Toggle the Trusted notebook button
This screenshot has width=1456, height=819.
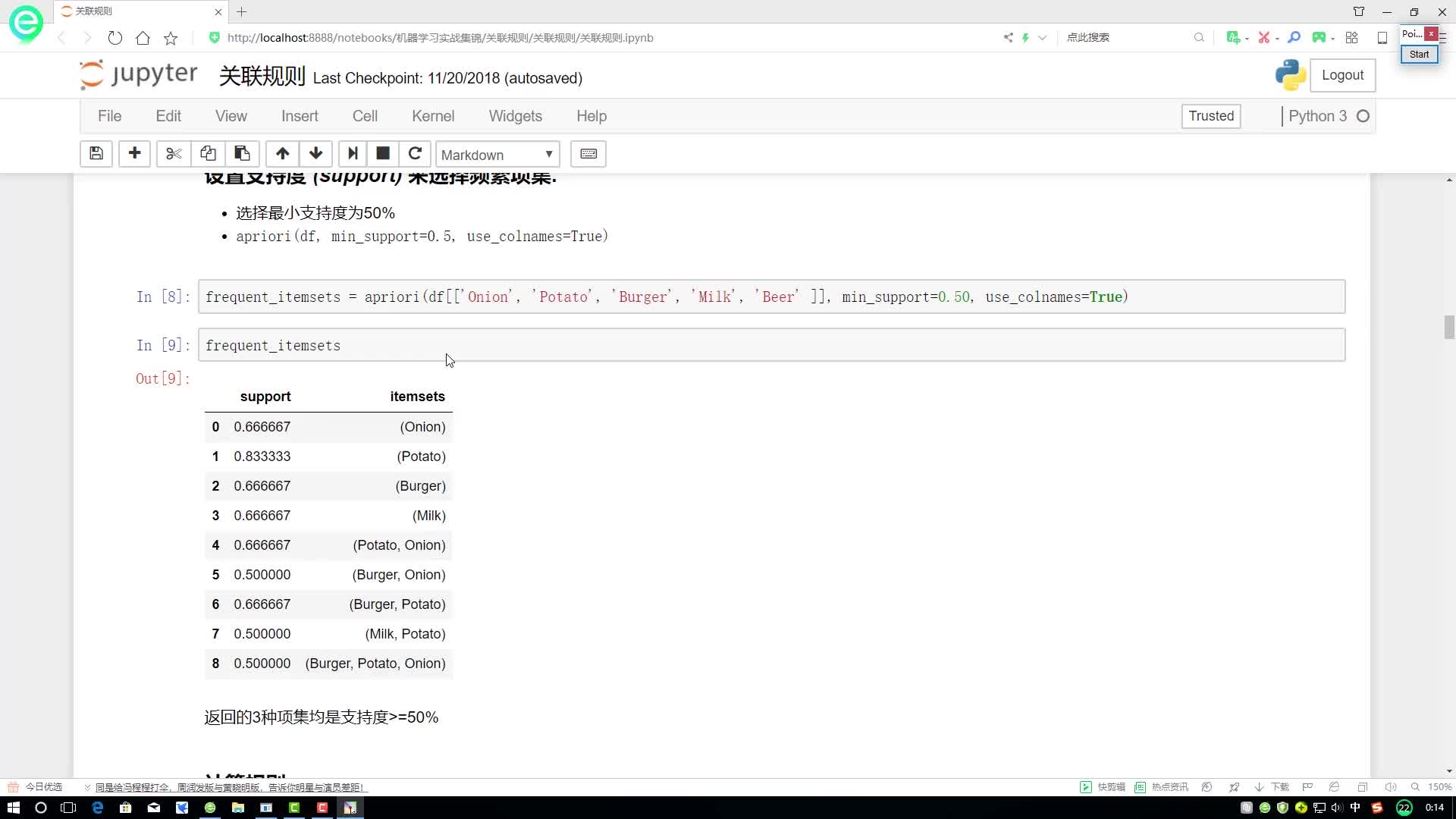point(1211,116)
